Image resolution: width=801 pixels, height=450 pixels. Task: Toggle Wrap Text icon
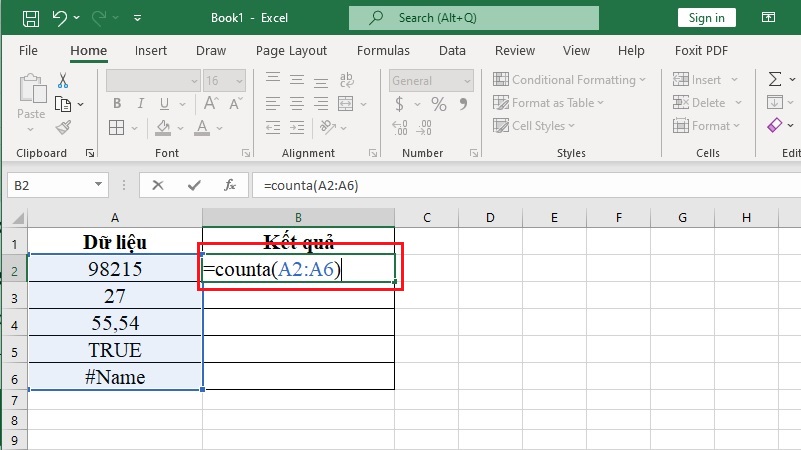pyautogui.click(x=346, y=80)
